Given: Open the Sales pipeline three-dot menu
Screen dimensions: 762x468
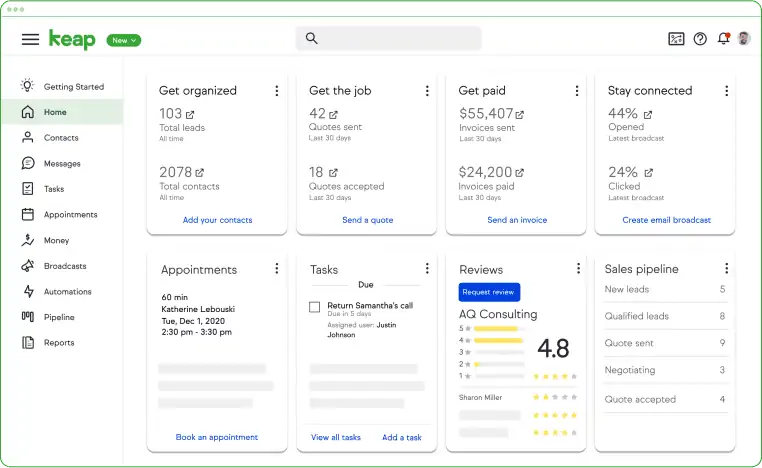Looking at the screenshot, I should point(726,268).
